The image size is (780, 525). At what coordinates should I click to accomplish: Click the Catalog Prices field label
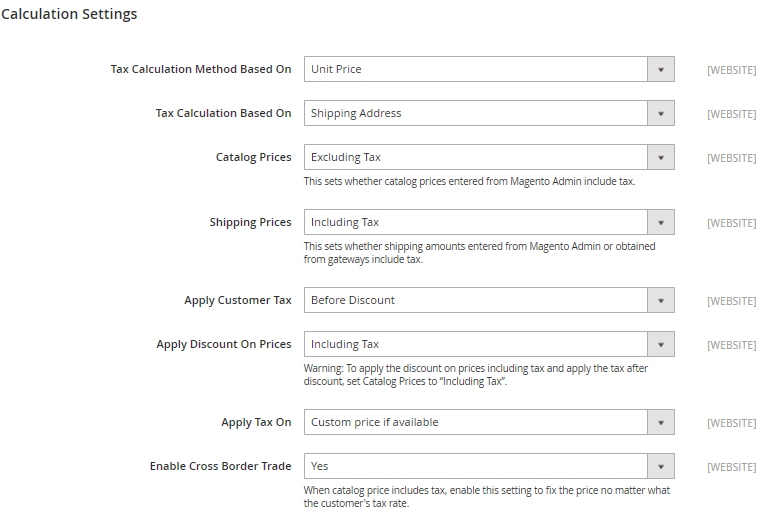click(x=254, y=157)
